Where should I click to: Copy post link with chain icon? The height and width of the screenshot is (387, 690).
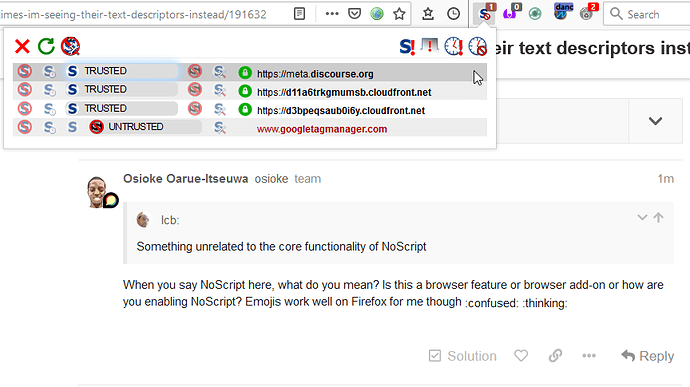tap(555, 355)
